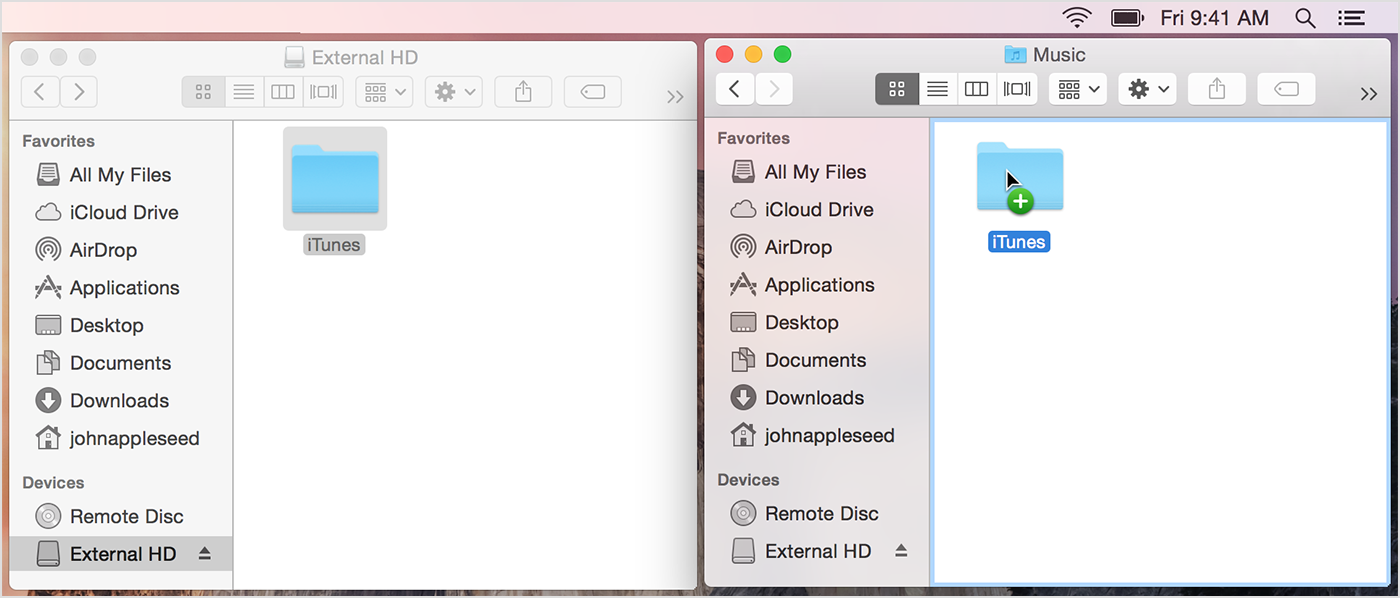Viewport: 1400px width, 598px height.
Task: Open Wi-Fi status menu in menu bar
Action: click(x=1077, y=17)
